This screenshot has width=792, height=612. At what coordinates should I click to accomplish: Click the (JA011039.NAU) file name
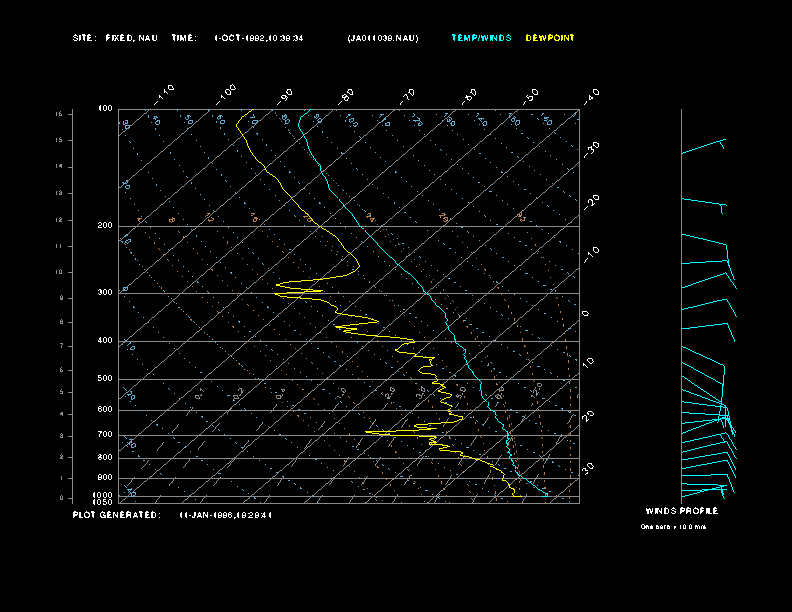point(383,38)
